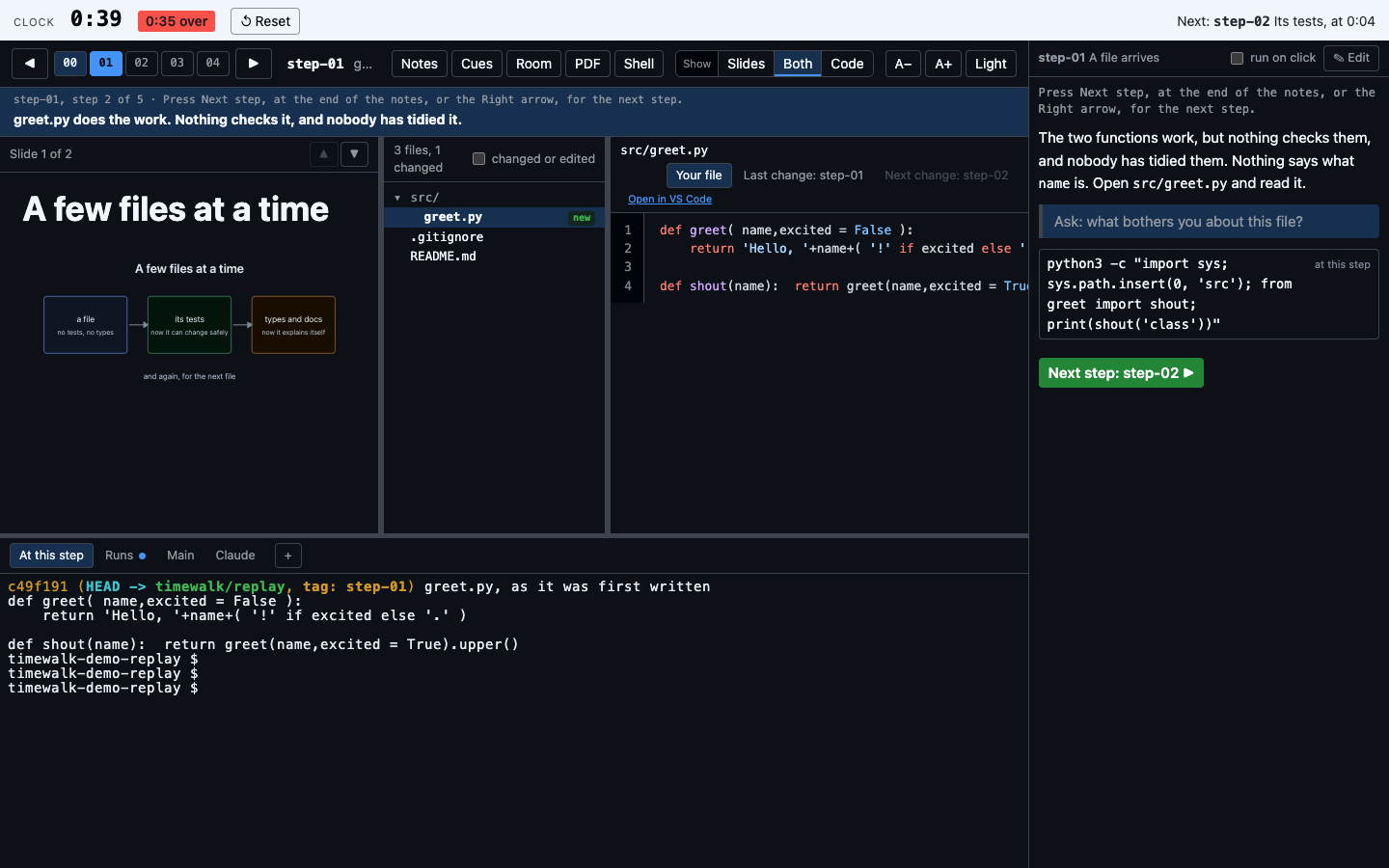Select the Next change: step-02 option
1389x868 pixels.
946,176
